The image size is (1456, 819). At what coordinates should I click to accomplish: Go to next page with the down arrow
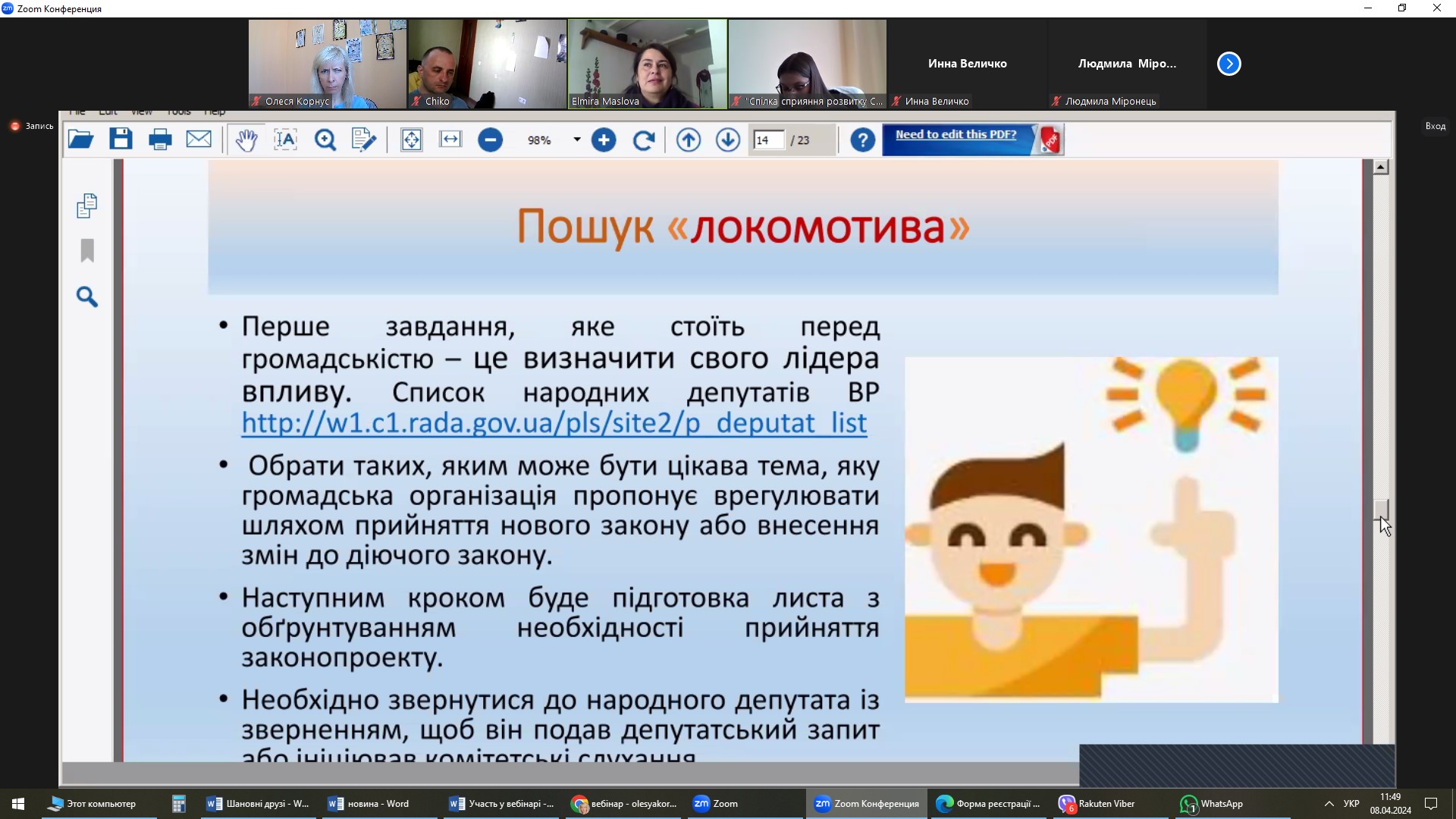click(x=728, y=140)
